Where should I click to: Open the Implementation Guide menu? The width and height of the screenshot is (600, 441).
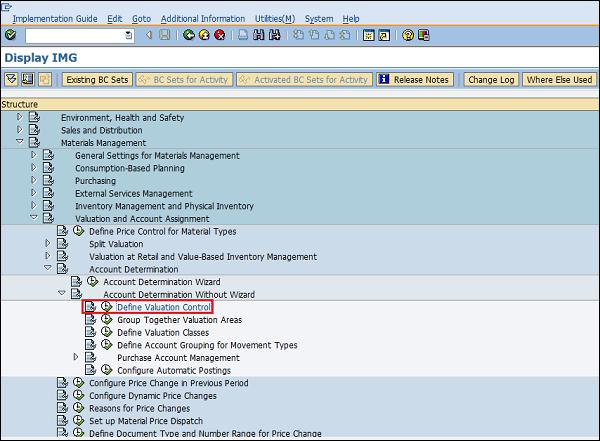coord(55,19)
